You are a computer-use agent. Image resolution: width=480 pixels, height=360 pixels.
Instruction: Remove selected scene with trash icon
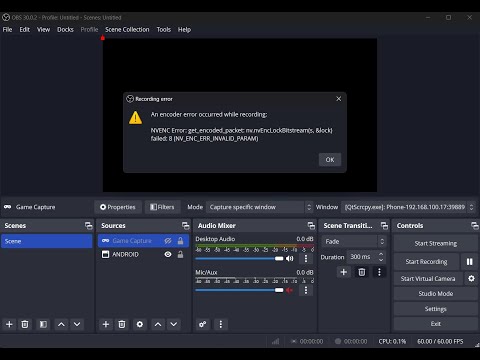[x=25, y=324]
